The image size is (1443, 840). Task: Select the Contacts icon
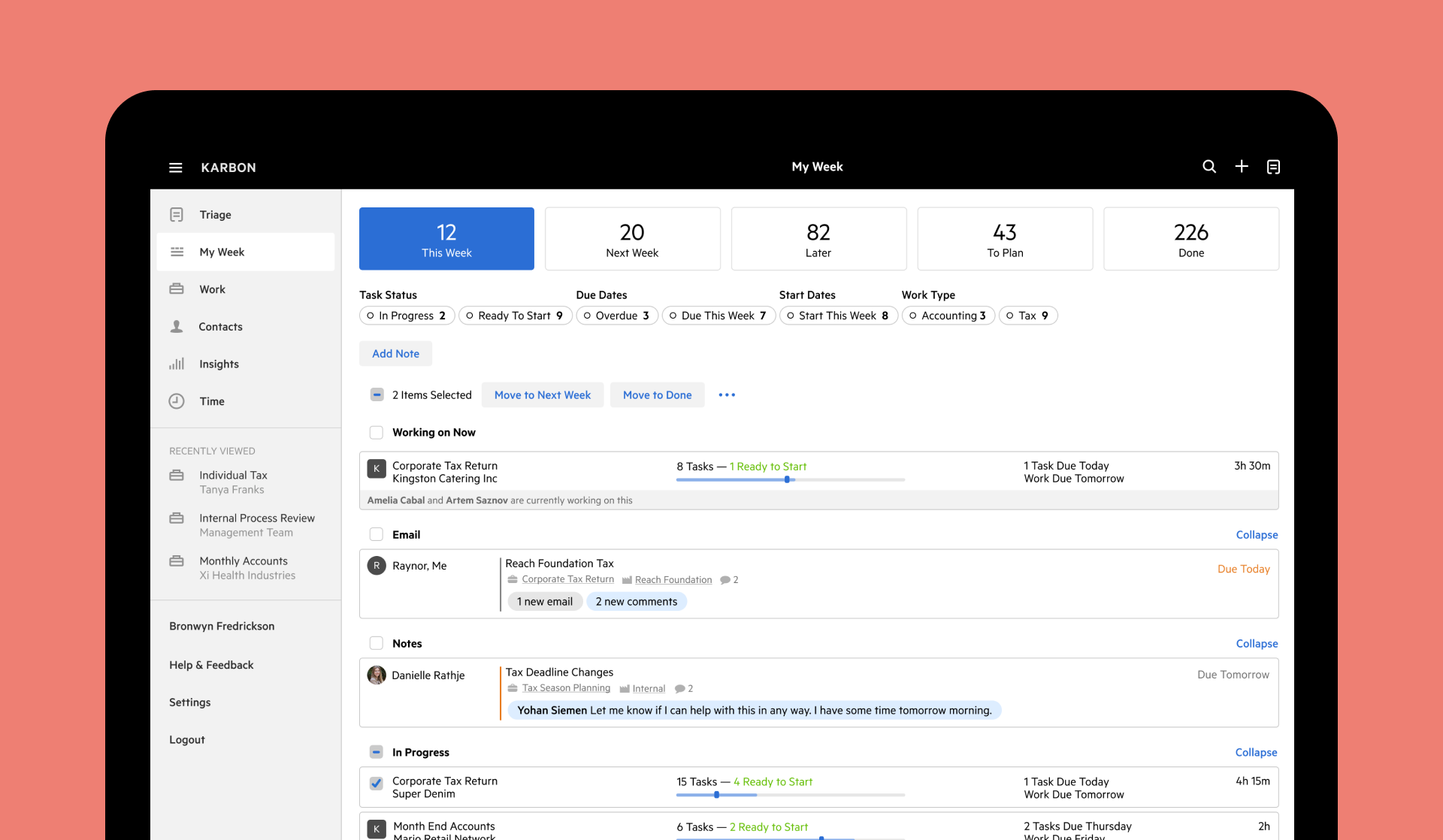coord(176,326)
